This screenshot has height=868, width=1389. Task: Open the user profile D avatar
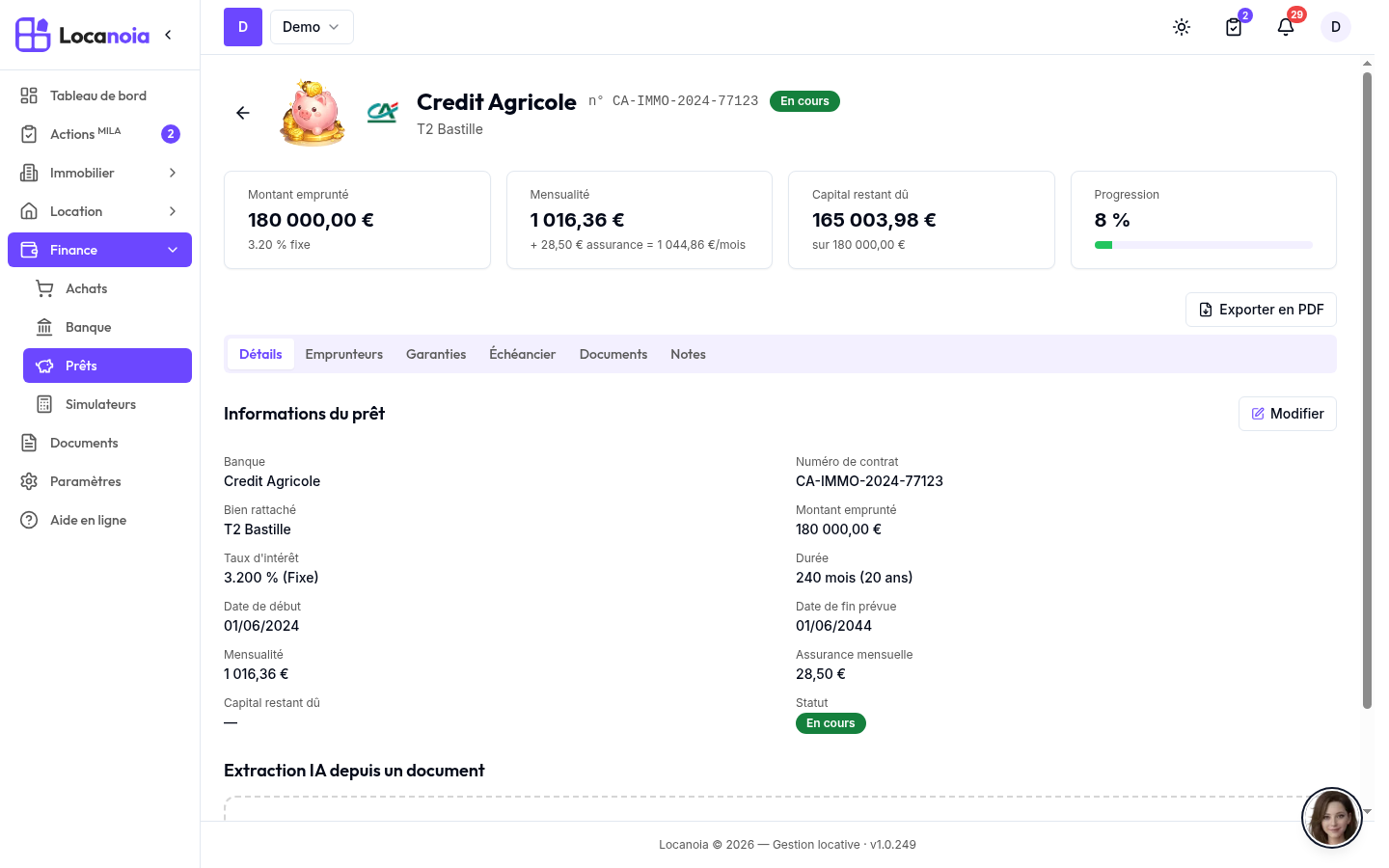(1336, 27)
